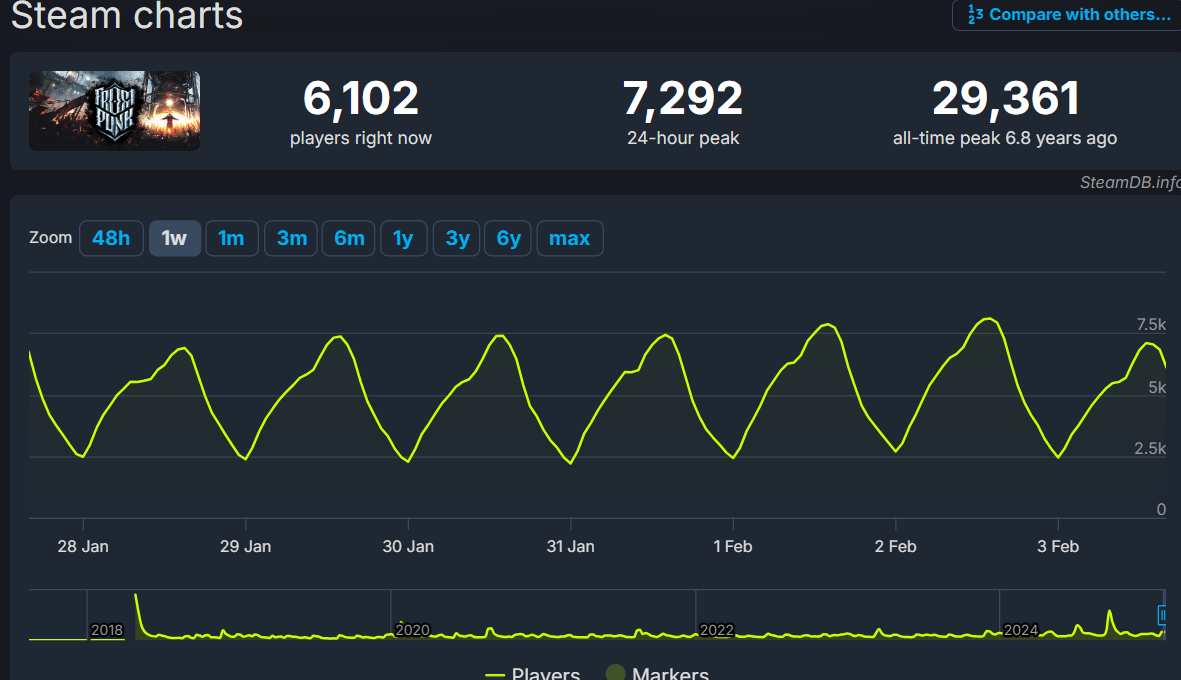
Task: Switch chart zoom to 1m
Action: 231,238
